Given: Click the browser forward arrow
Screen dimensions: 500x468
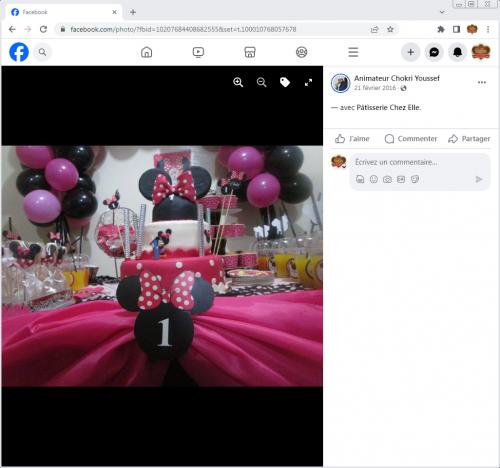Looking at the screenshot, I should (28, 29).
